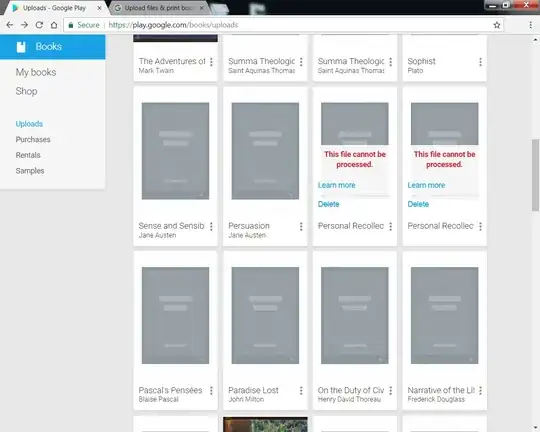The width and height of the screenshot is (540, 432).
Task: Click author name John Milton
Action: [246, 399]
